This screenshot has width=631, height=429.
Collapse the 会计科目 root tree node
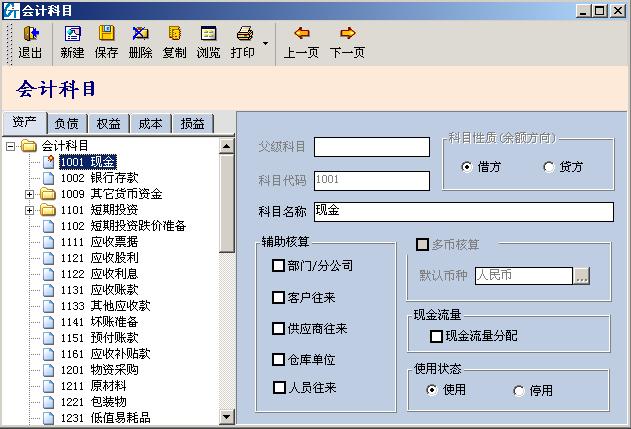pyautogui.click(x=10, y=146)
